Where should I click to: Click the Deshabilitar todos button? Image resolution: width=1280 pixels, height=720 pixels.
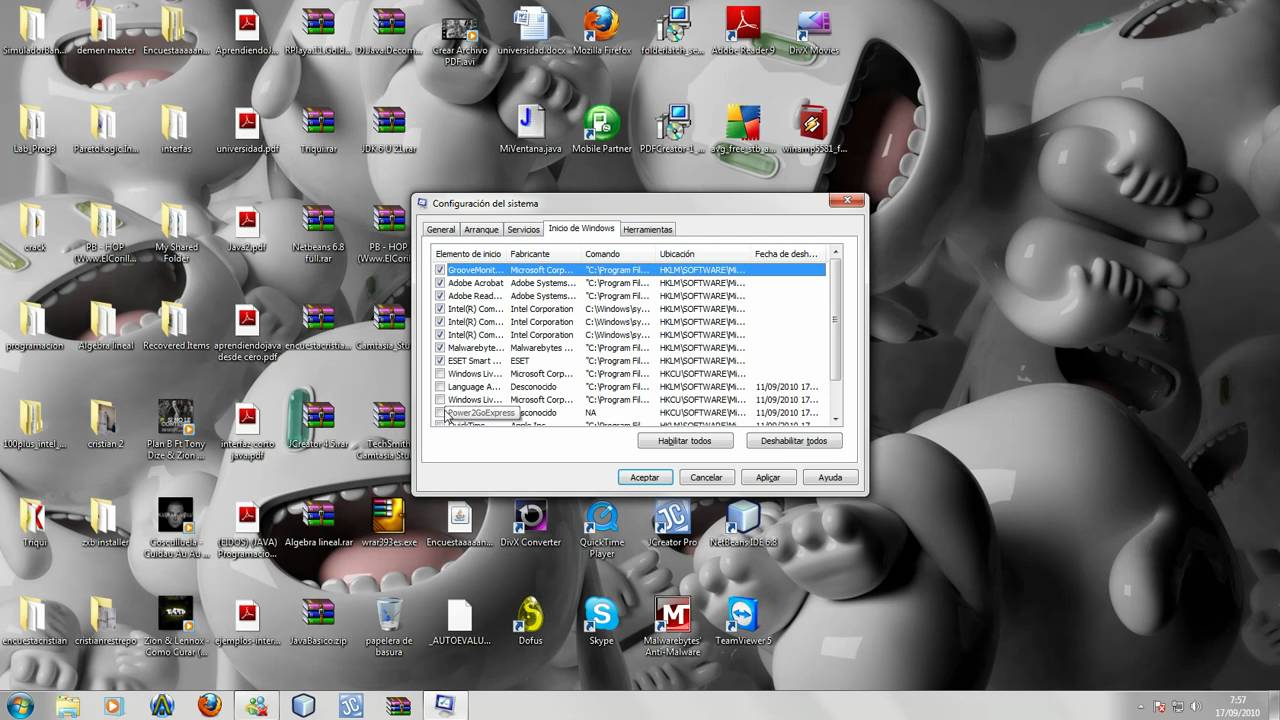[x=794, y=441]
